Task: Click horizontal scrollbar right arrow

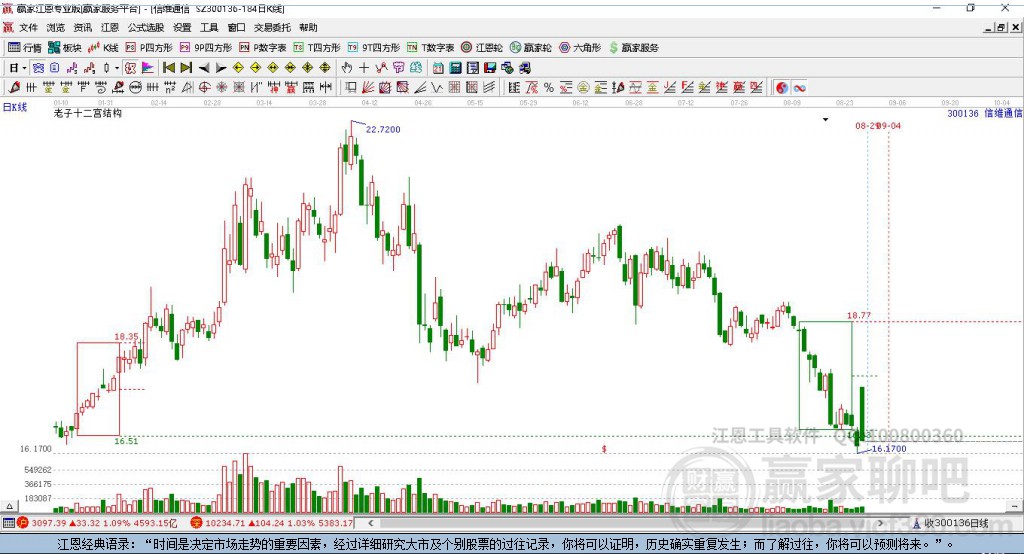Action: [880, 523]
